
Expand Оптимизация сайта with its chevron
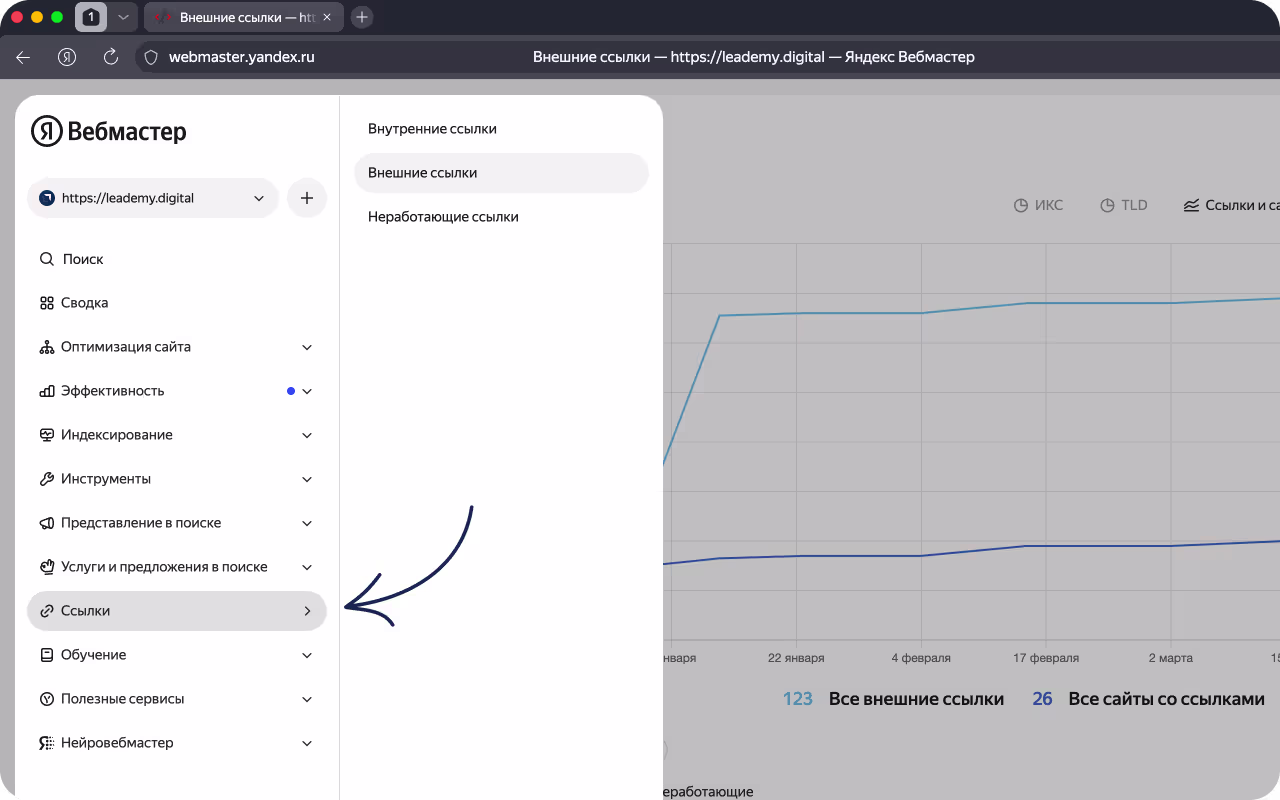(307, 347)
